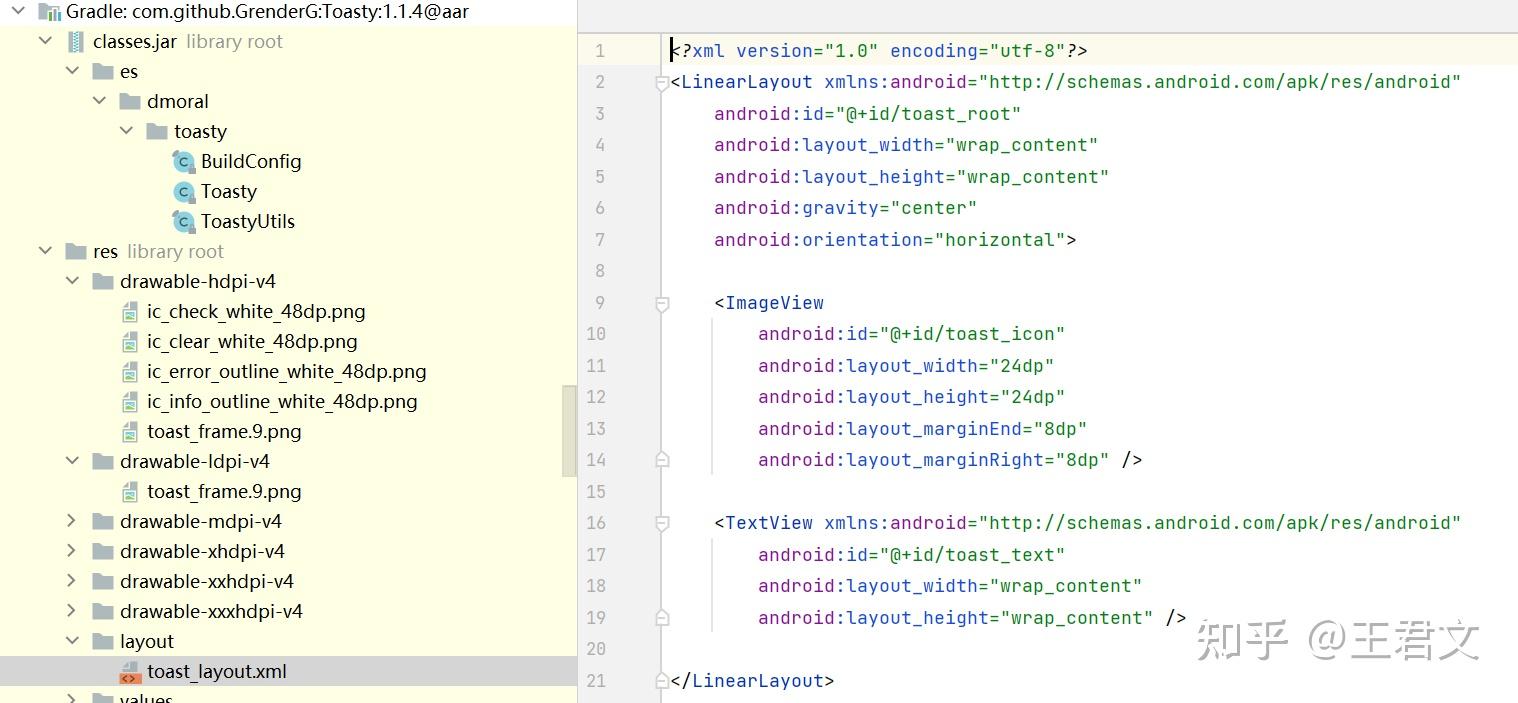Screen dimensions: 1518x703
Task: Click the toast_layout.xml file icon
Action: click(x=130, y=672)
